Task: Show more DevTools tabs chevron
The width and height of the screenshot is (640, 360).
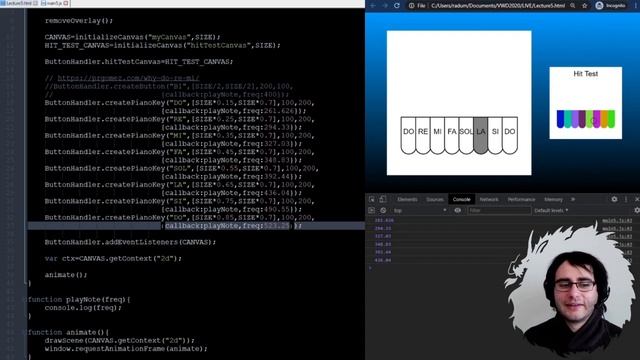Action: coord(573,199)
